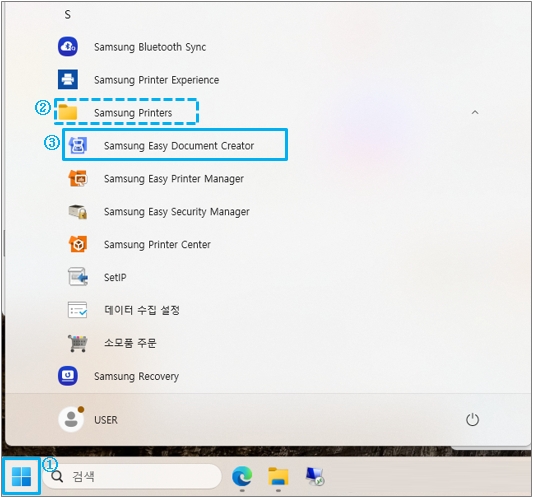
Task: Click the USER account name
Action: tap(106, 420)
